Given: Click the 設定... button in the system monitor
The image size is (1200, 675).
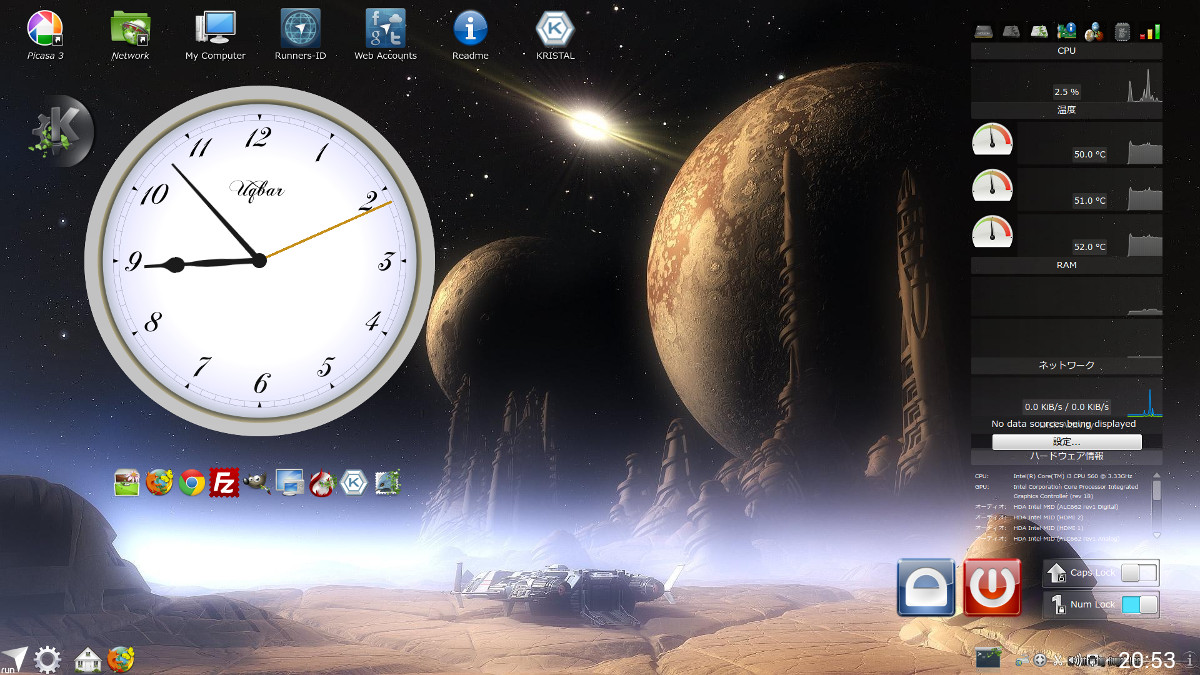Looking at the screenshot, I should click(1066, 441).
